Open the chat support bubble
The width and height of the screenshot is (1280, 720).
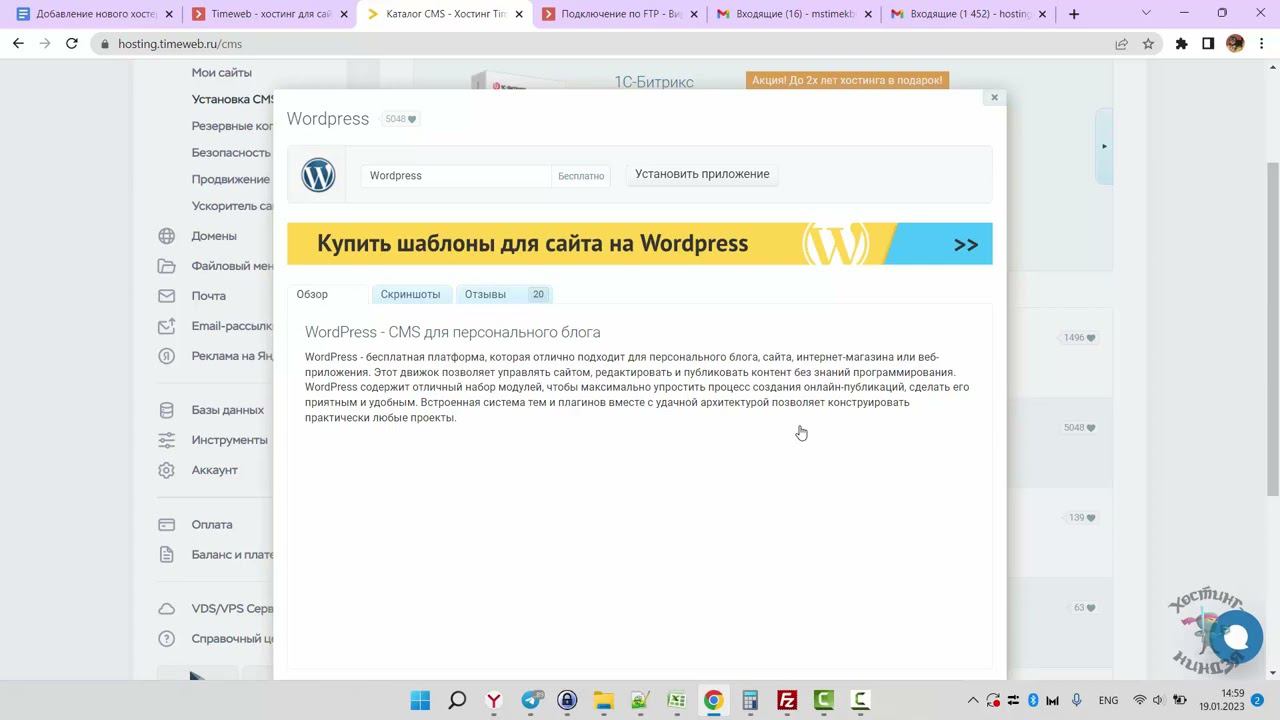click(1236, 637)
